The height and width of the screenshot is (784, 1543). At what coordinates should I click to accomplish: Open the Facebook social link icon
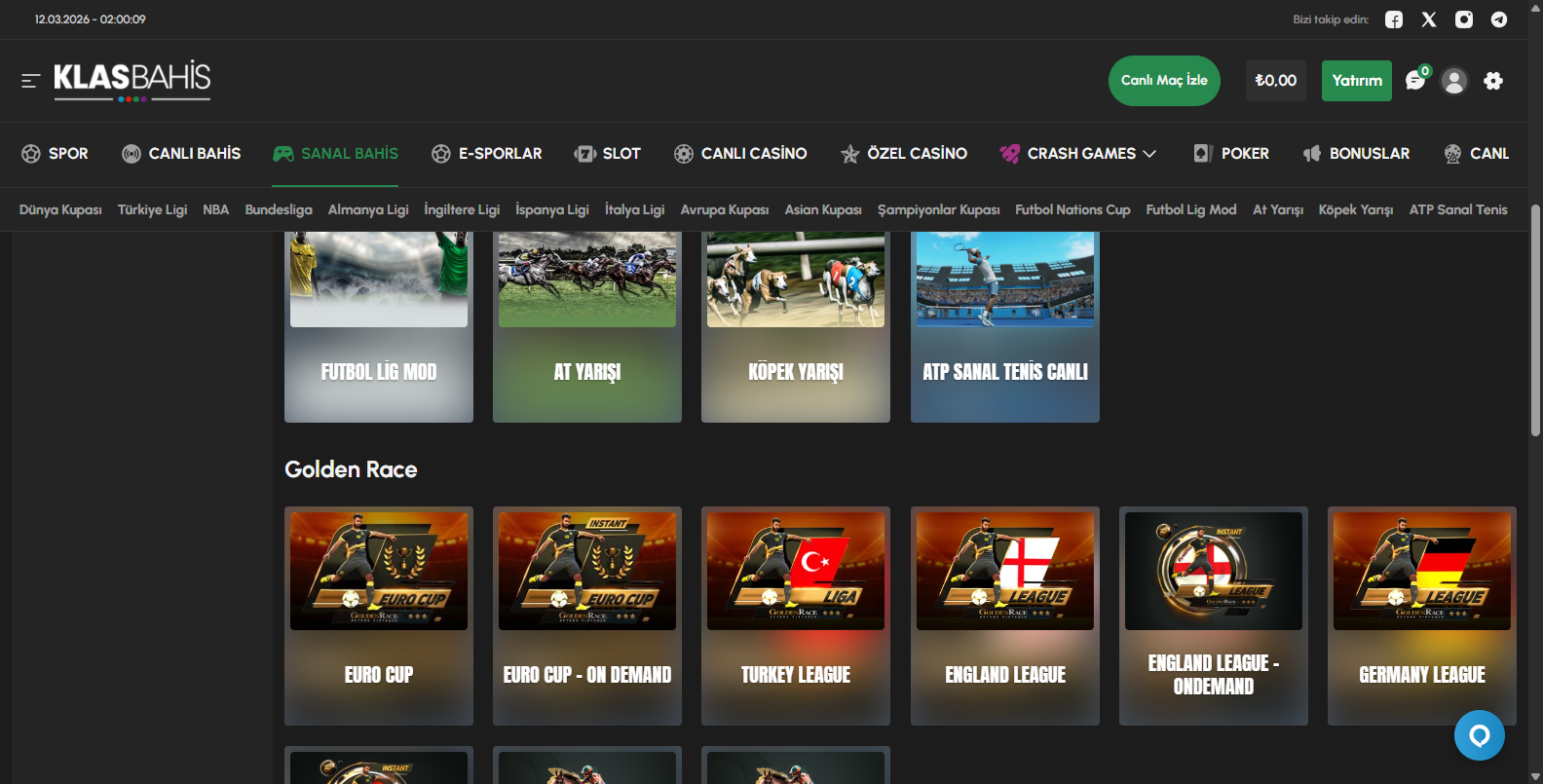tap(1394, 19)
